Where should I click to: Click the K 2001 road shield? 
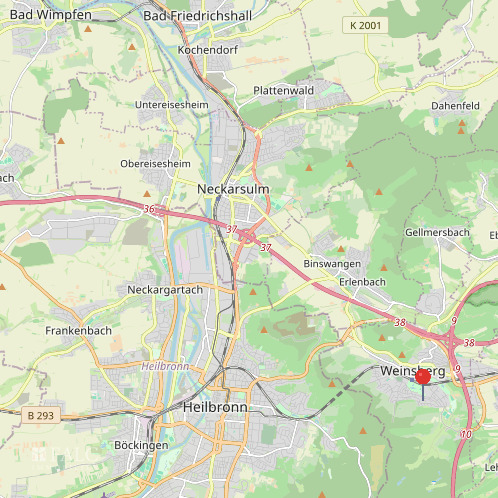365,25
